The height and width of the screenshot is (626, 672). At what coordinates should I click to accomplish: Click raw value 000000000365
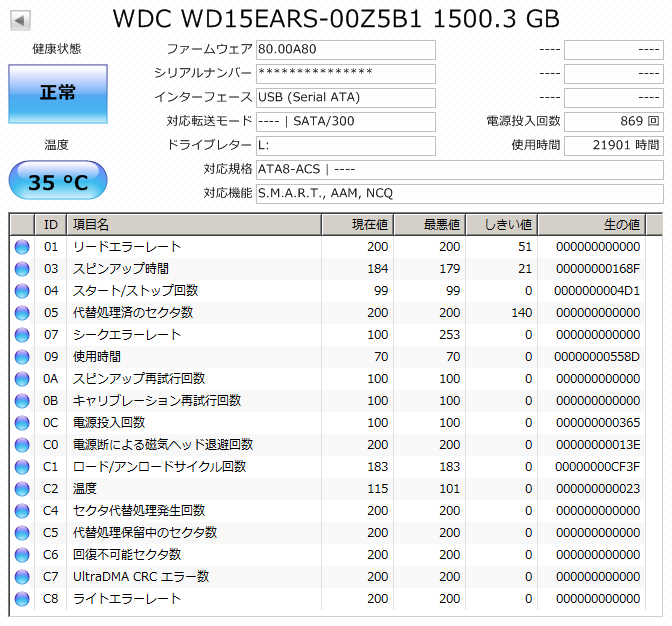[x=598, y=423]
